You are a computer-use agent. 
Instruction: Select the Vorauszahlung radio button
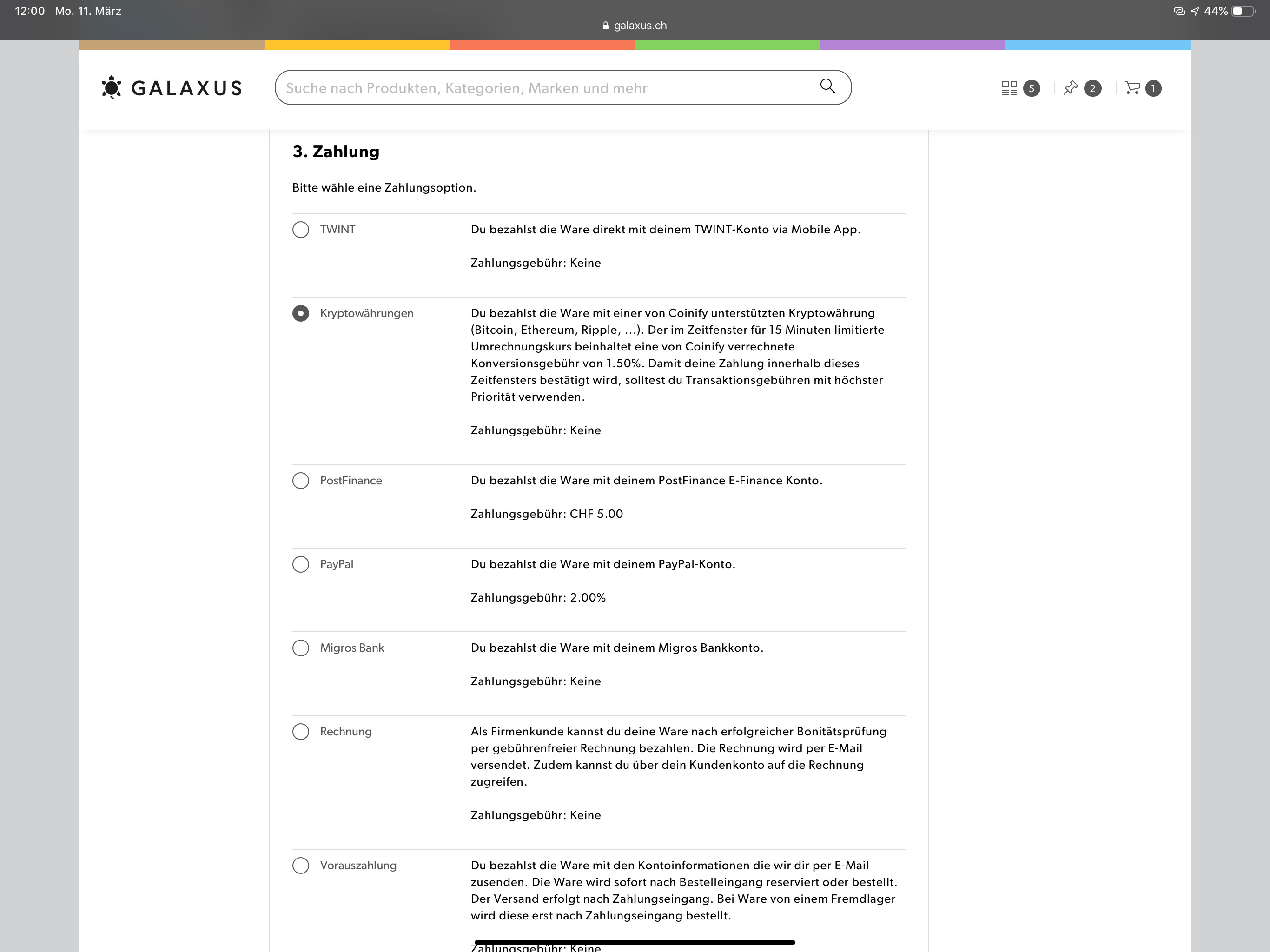pos(301,865)
